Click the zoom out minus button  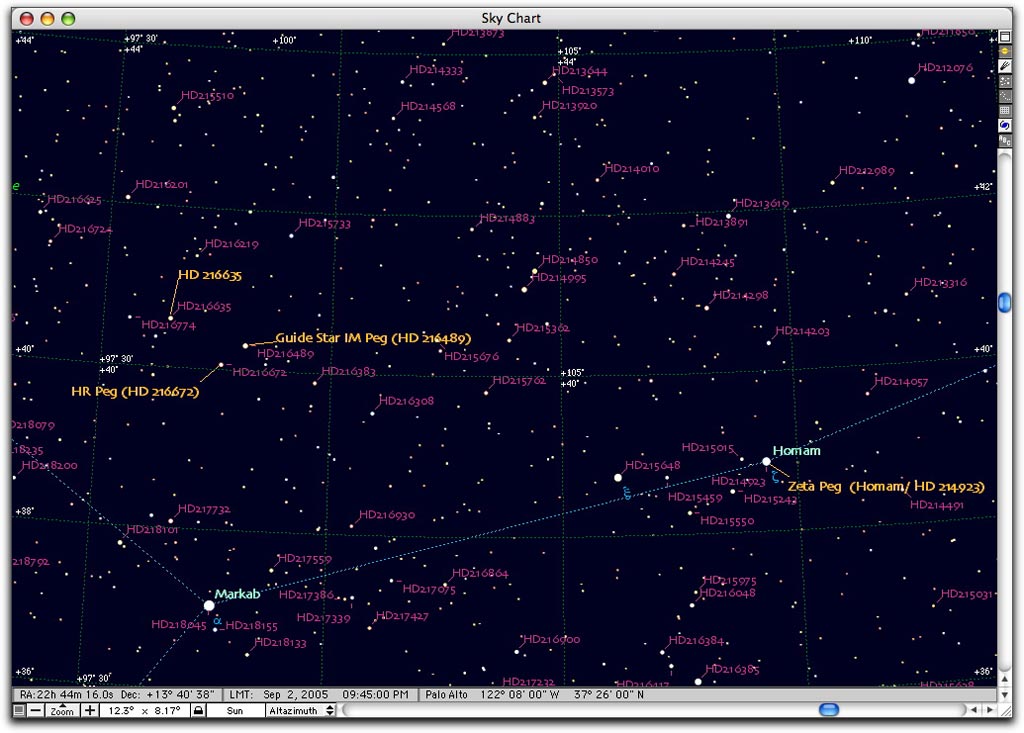[x=36, y=710]
